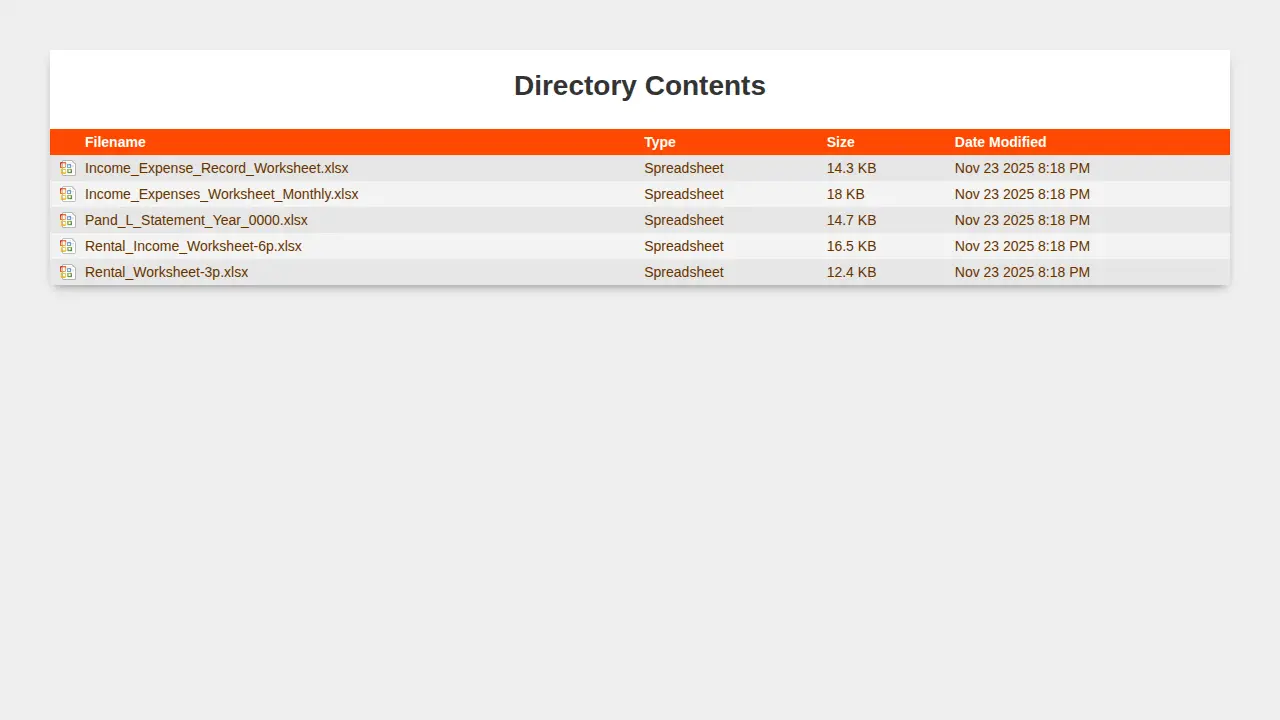Screen dimensions: 1280x720
Task: Click the Directory Contents heading
Action: tap(640, 86)
